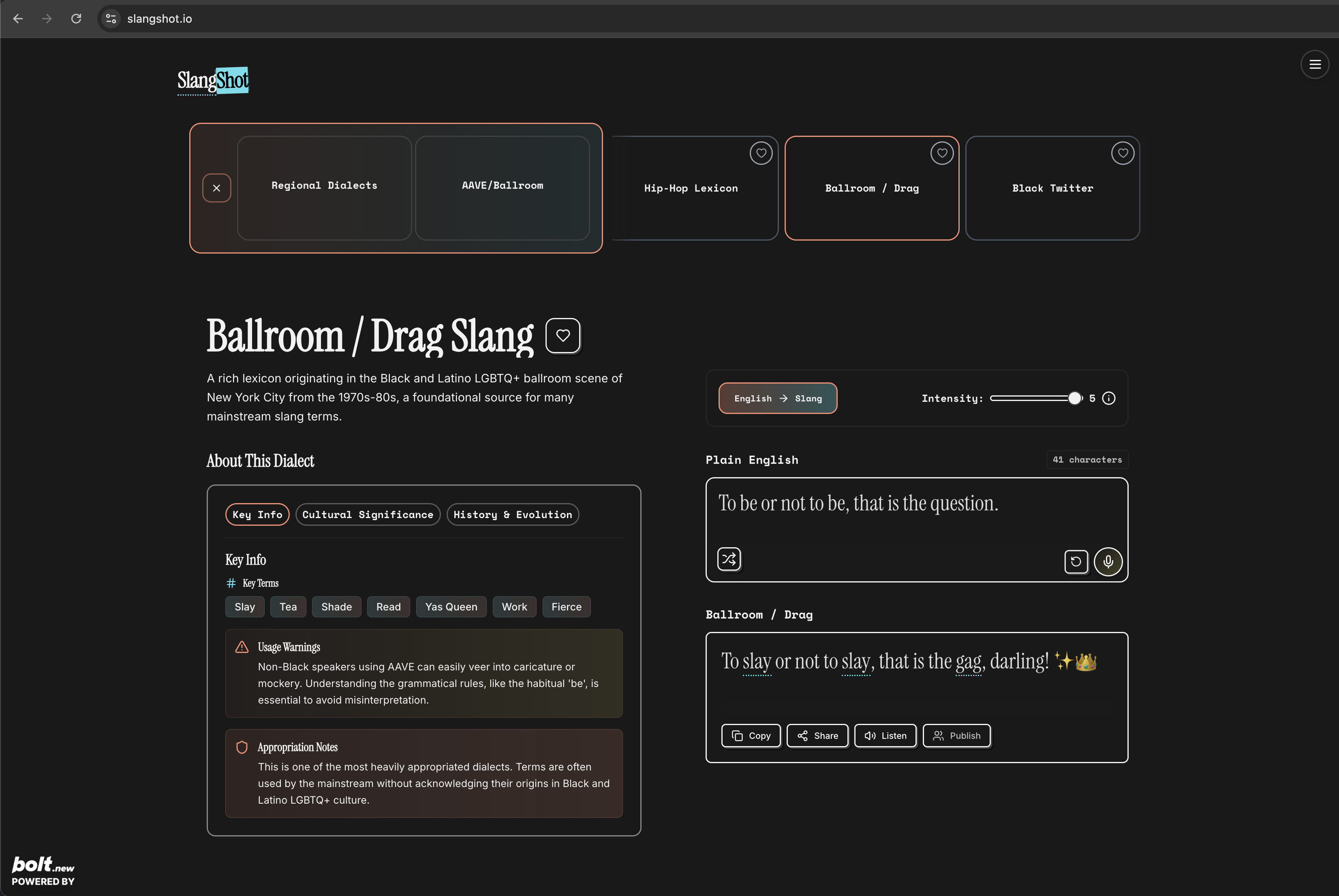The image size is (1339, 896).
Task: Open the History & Evolution tab
Action: pyautogui.click(x=512, y=514)
